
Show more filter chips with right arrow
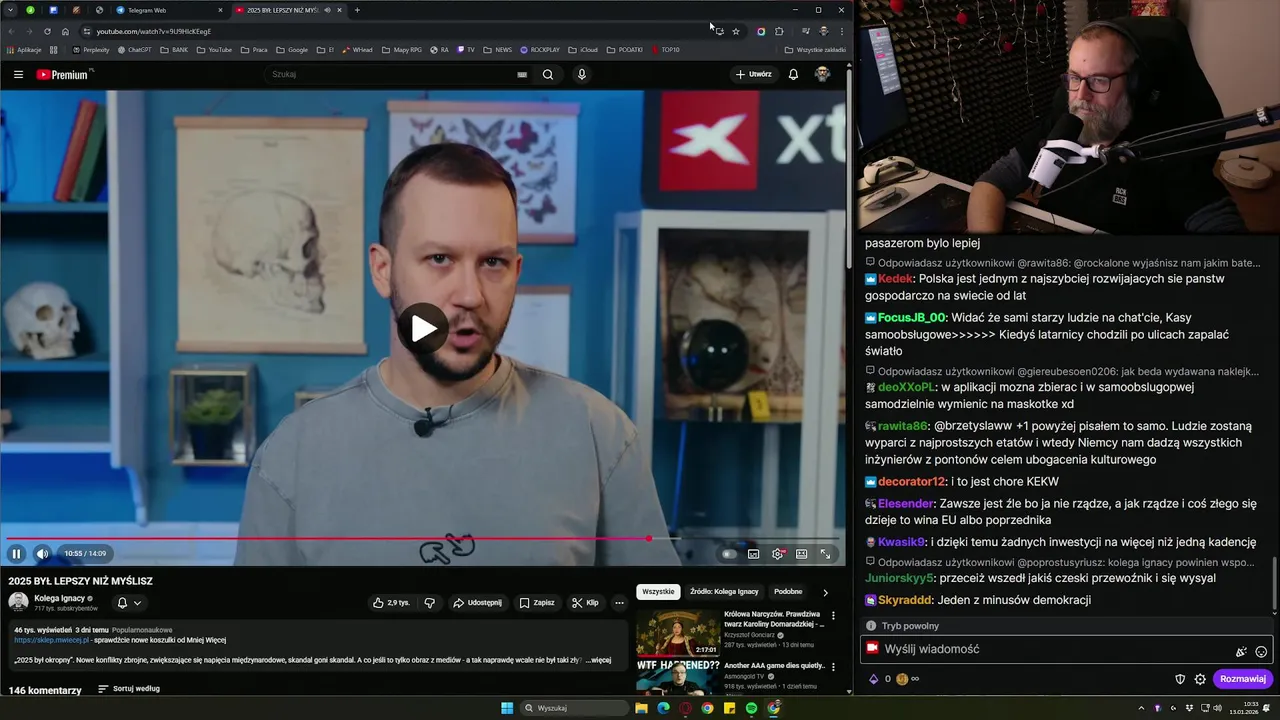(x=825, y=592)
